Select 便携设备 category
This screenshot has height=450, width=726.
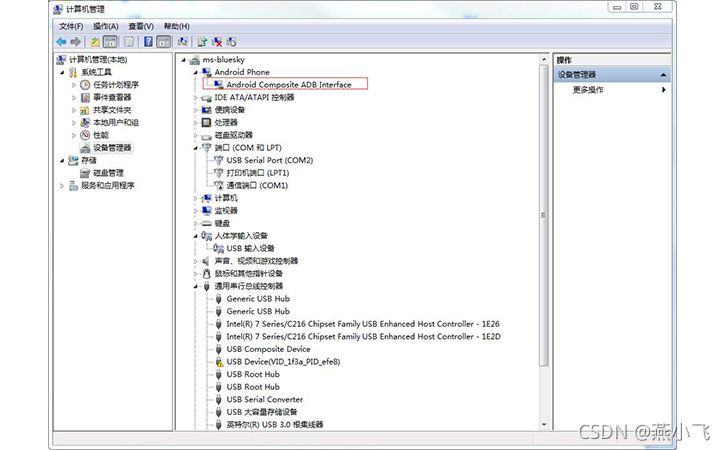(230, 110)
